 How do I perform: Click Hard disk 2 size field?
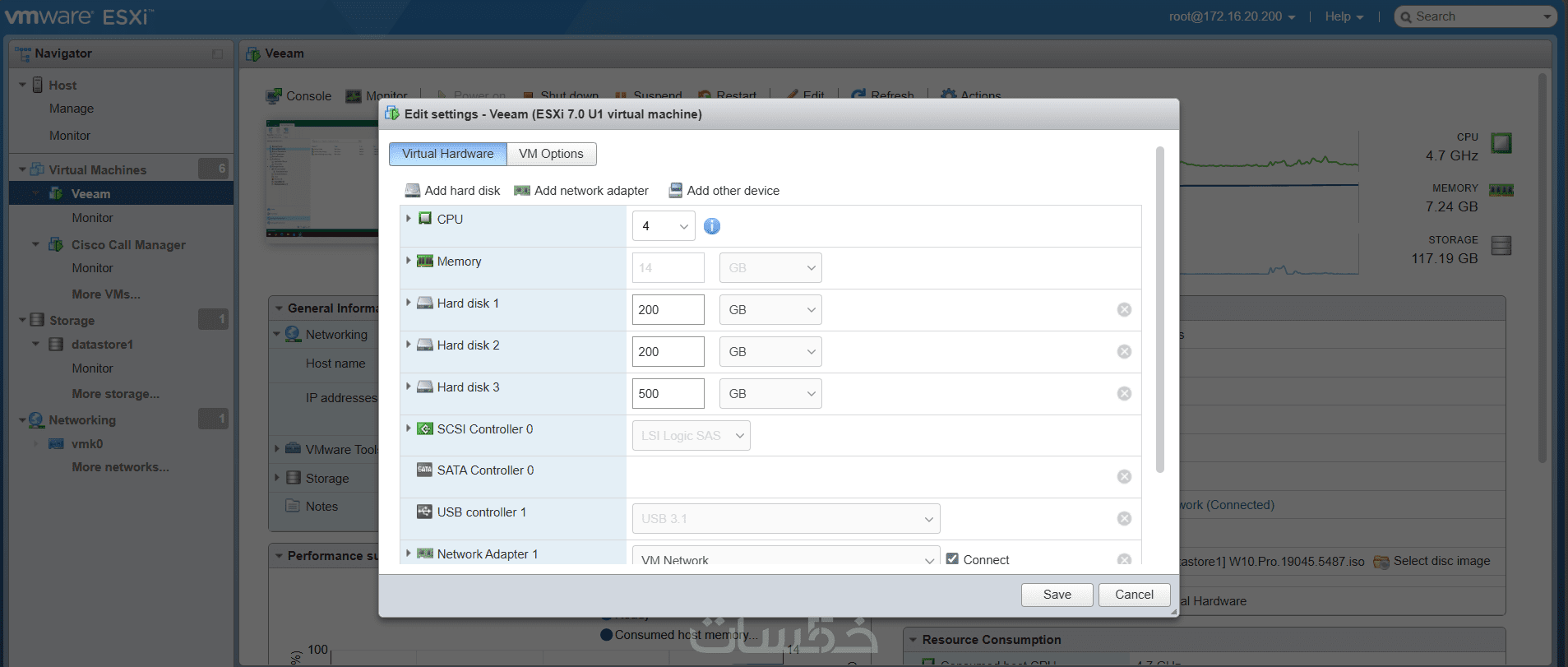668,352
